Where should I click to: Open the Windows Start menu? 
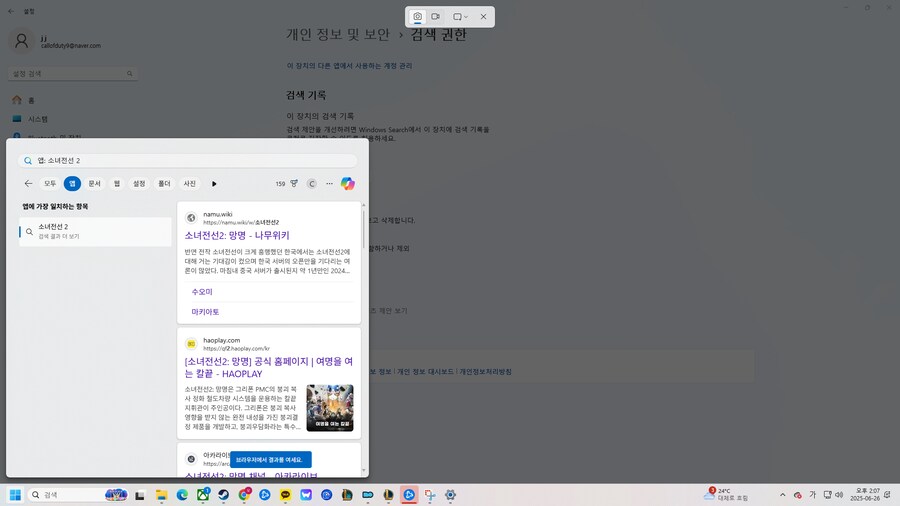pyautogui.click(x=15, y=495)
